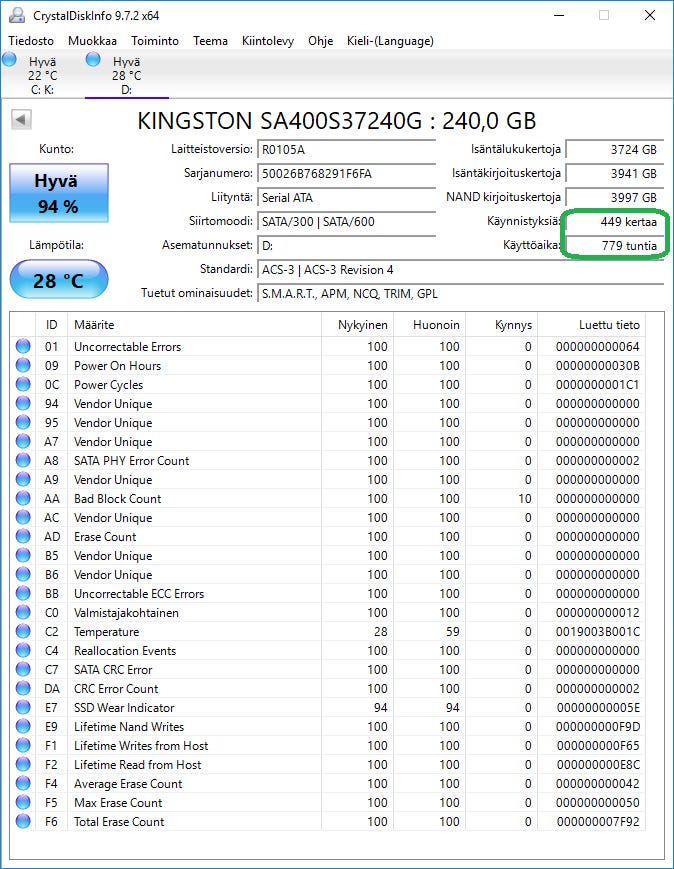This screenshot has height=869, width=674.
Task: Click the Käyttöaika 779 tuntia value box
Action: click(612, 246)
